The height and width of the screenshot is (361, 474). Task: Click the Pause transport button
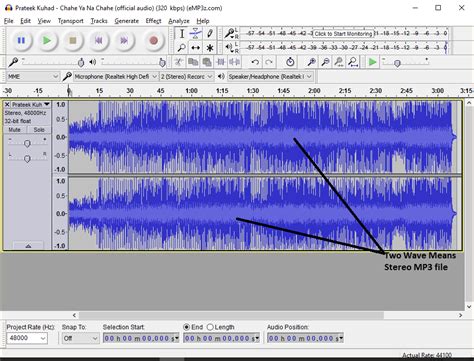(21, 41)
